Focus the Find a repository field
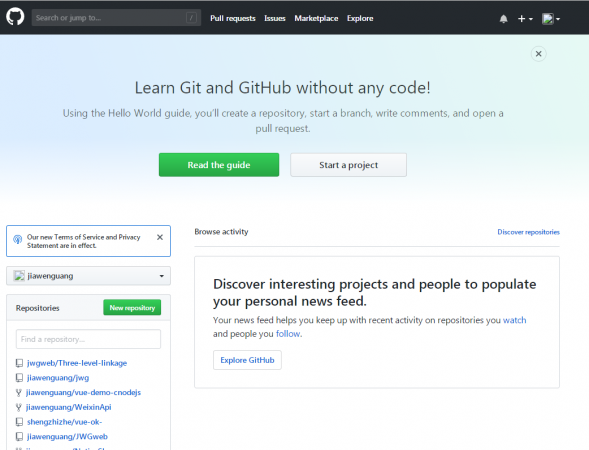This screenshot has width=589, height=450. click(88, 339)
